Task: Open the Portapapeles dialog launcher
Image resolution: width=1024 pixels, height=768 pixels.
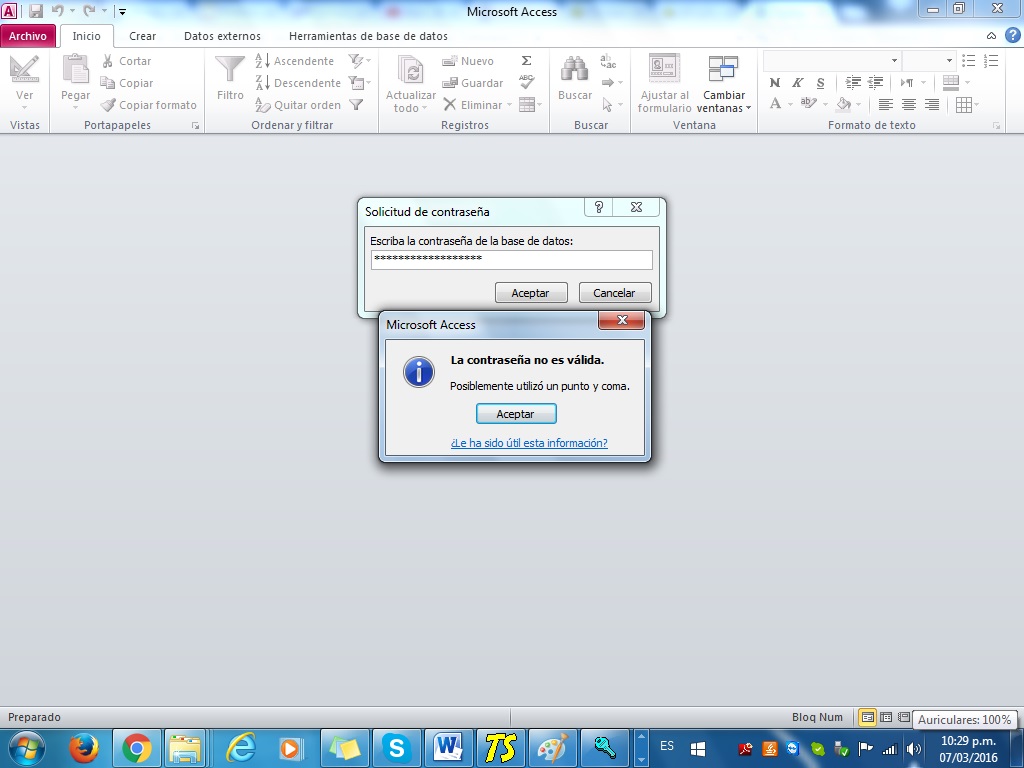Action: tap(195, 125)
